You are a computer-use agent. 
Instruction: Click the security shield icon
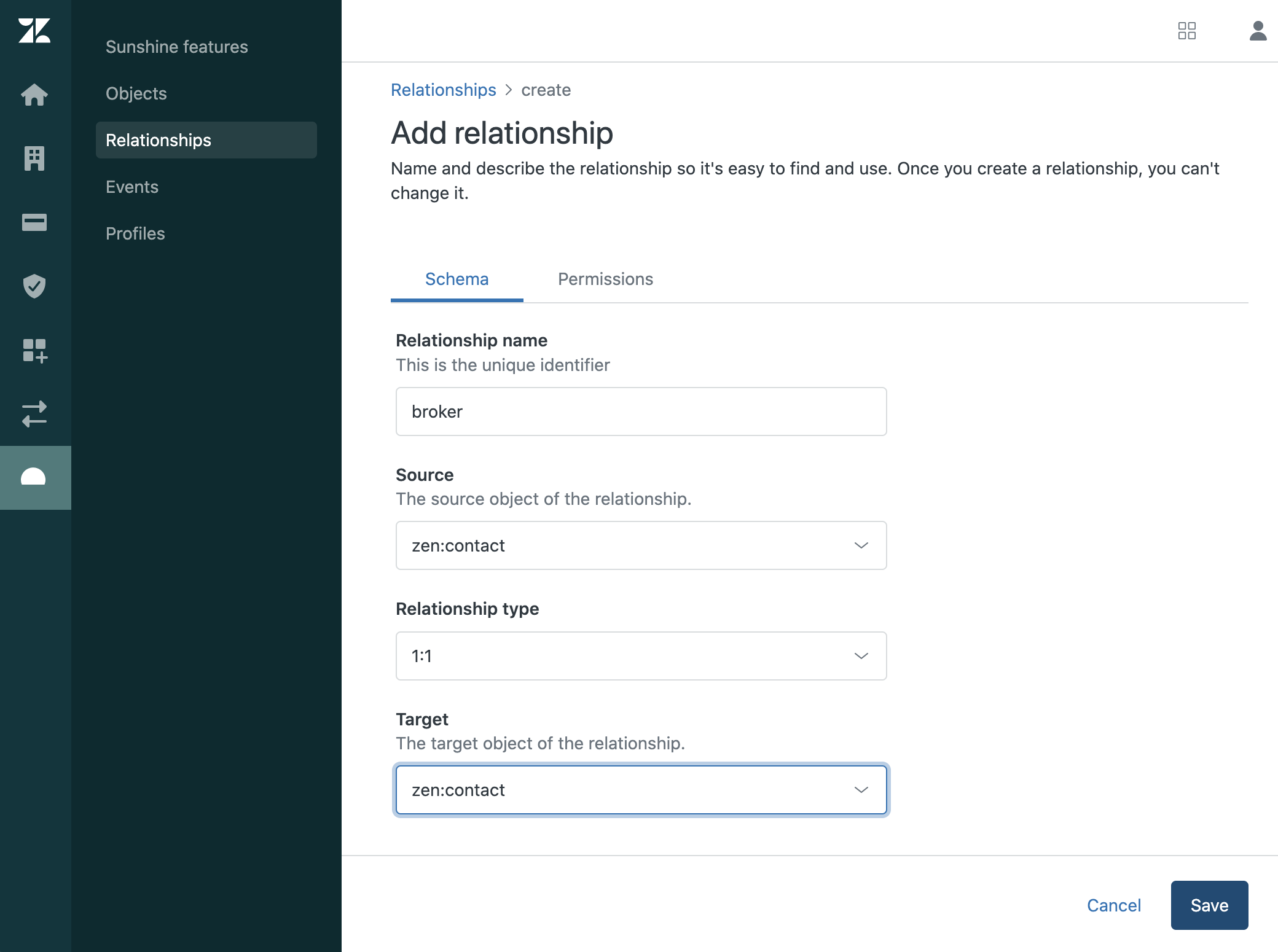coord(35,286)
